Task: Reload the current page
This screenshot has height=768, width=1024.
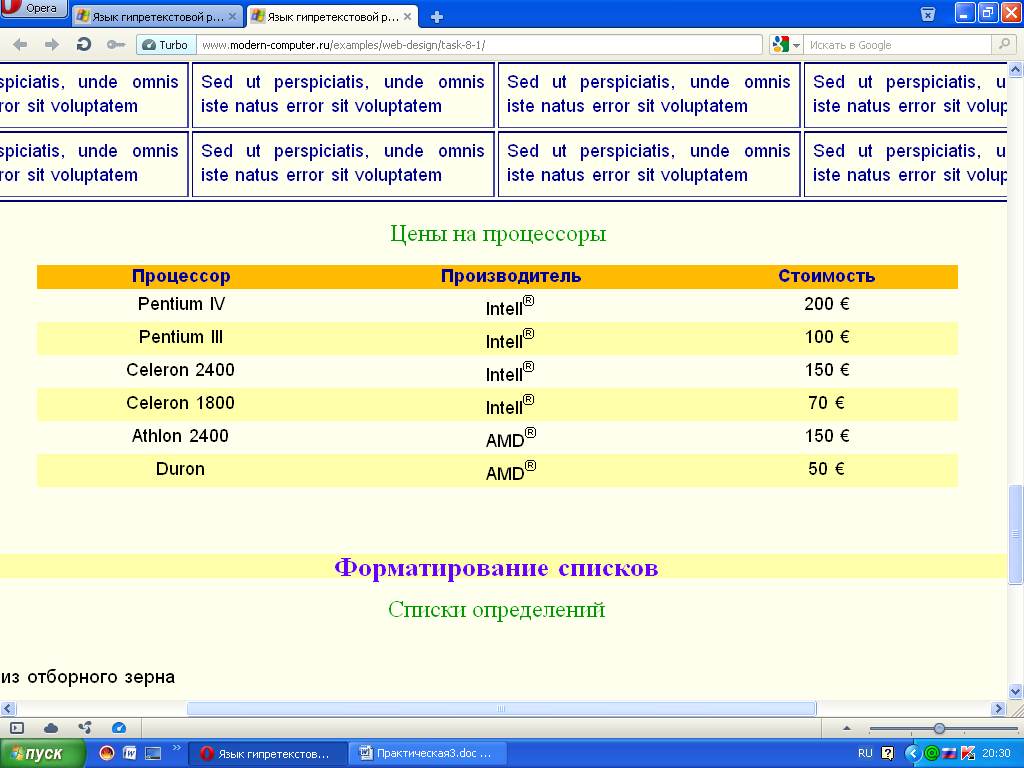Action: pyautogui.click(x=83, y=44)
